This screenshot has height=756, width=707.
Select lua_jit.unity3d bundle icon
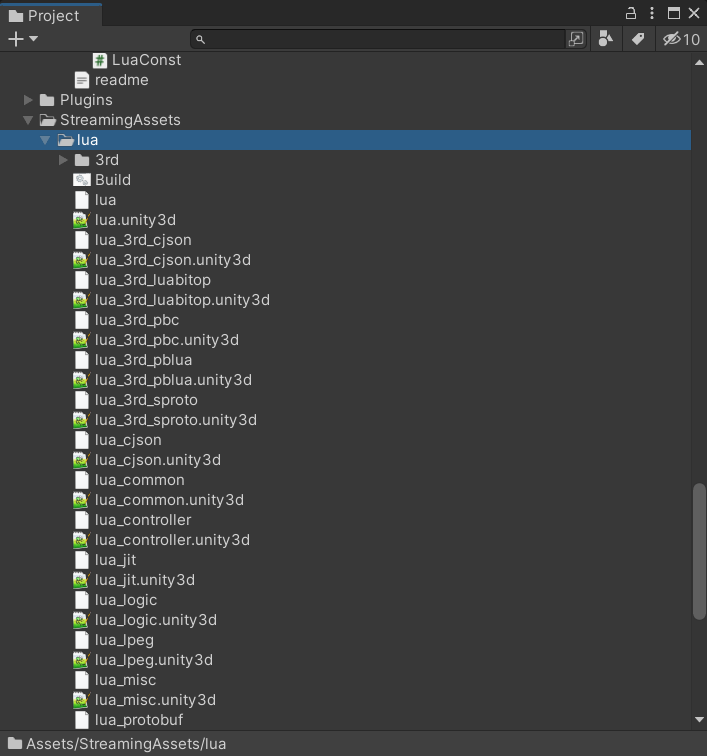pyautogui.click(x=82, y=580)
